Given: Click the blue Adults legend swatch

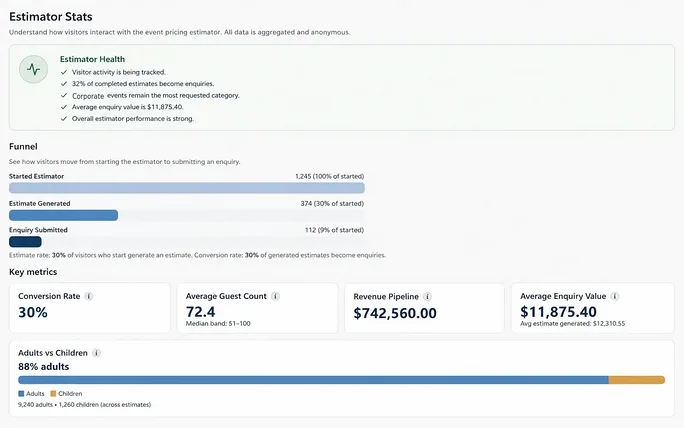Looking at the screenshot, I should click(21, 394).
